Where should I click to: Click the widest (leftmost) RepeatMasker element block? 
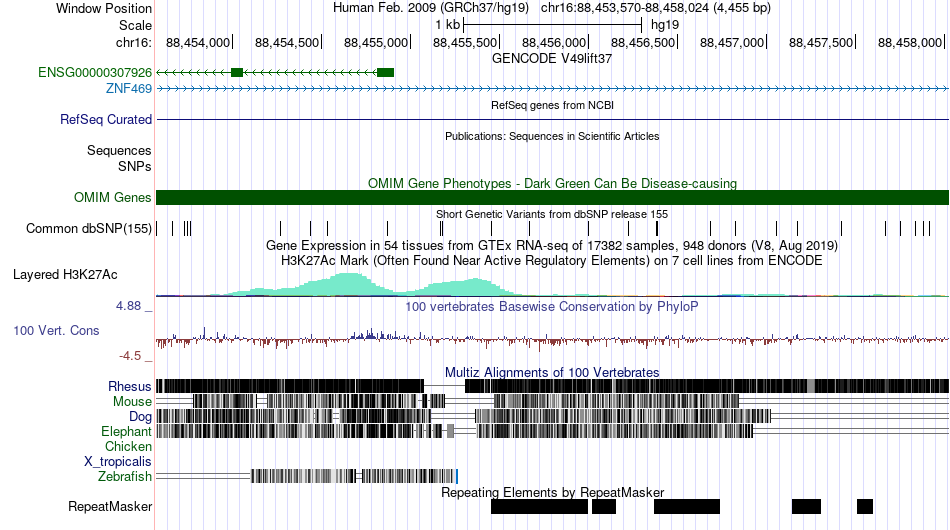tap(539, 506)
